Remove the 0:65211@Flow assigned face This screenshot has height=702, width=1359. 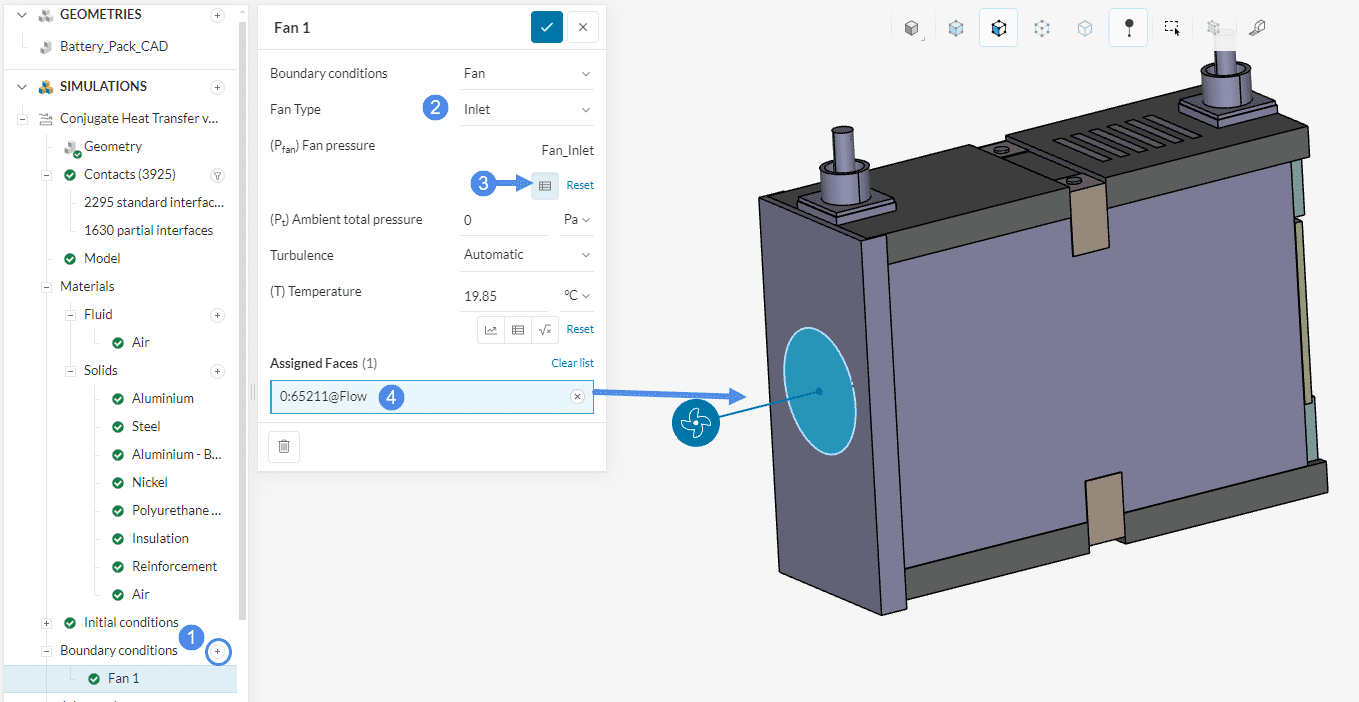pyautogui.click(x=577, y=397)
